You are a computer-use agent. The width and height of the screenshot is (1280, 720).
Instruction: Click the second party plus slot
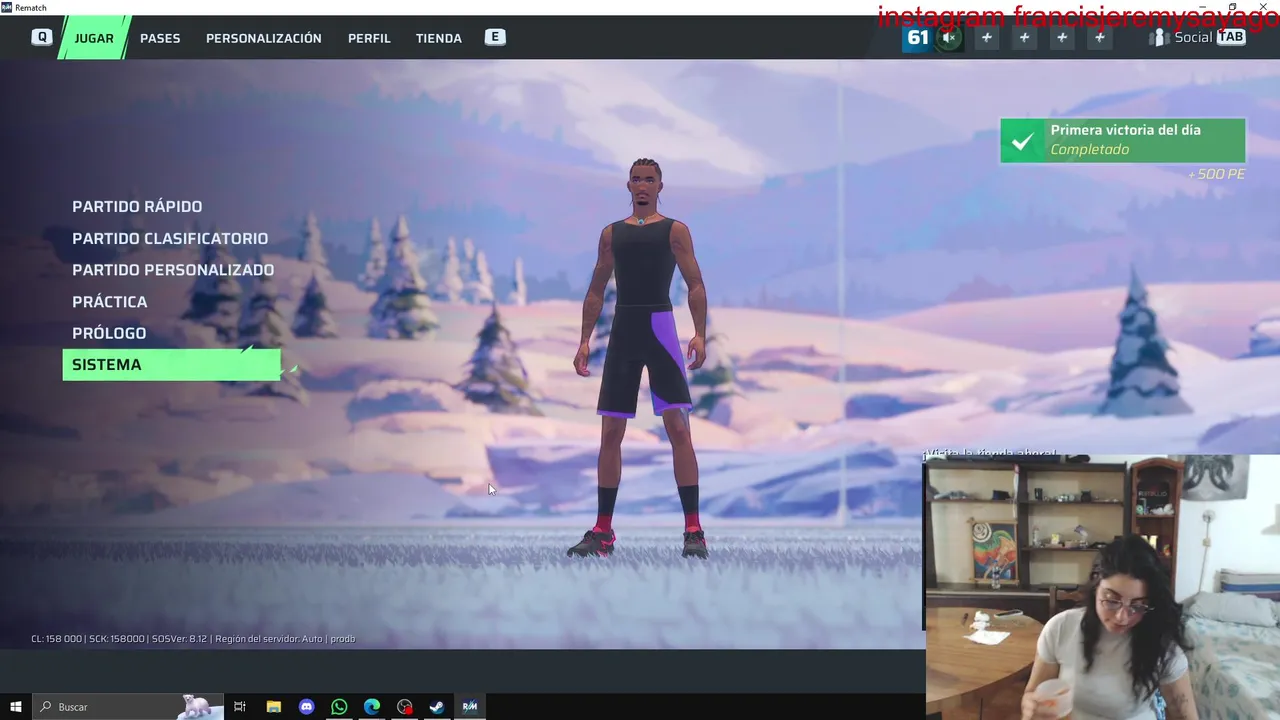pyautogui.click(x=1024, y=38)
